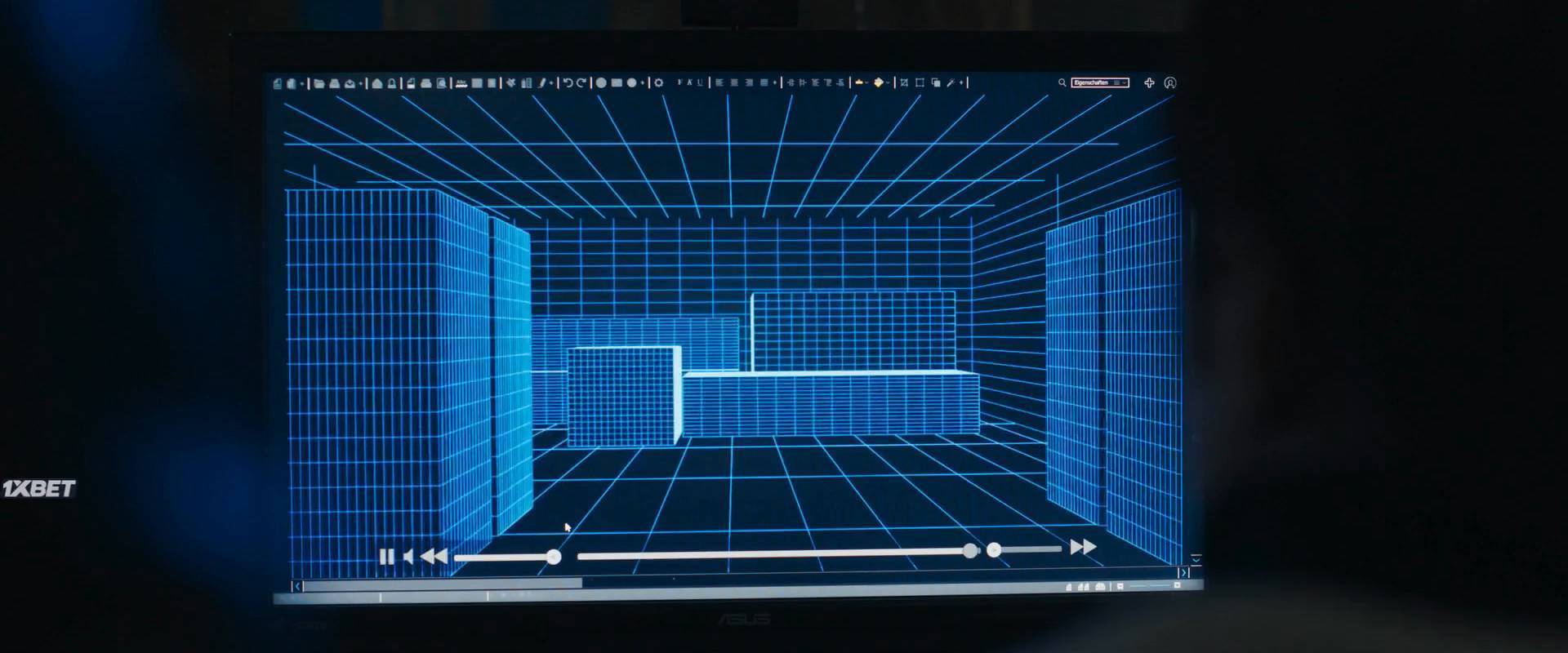Undo the last action
Viewport: 1568px width, 653px height.
(x=568, y=82)
